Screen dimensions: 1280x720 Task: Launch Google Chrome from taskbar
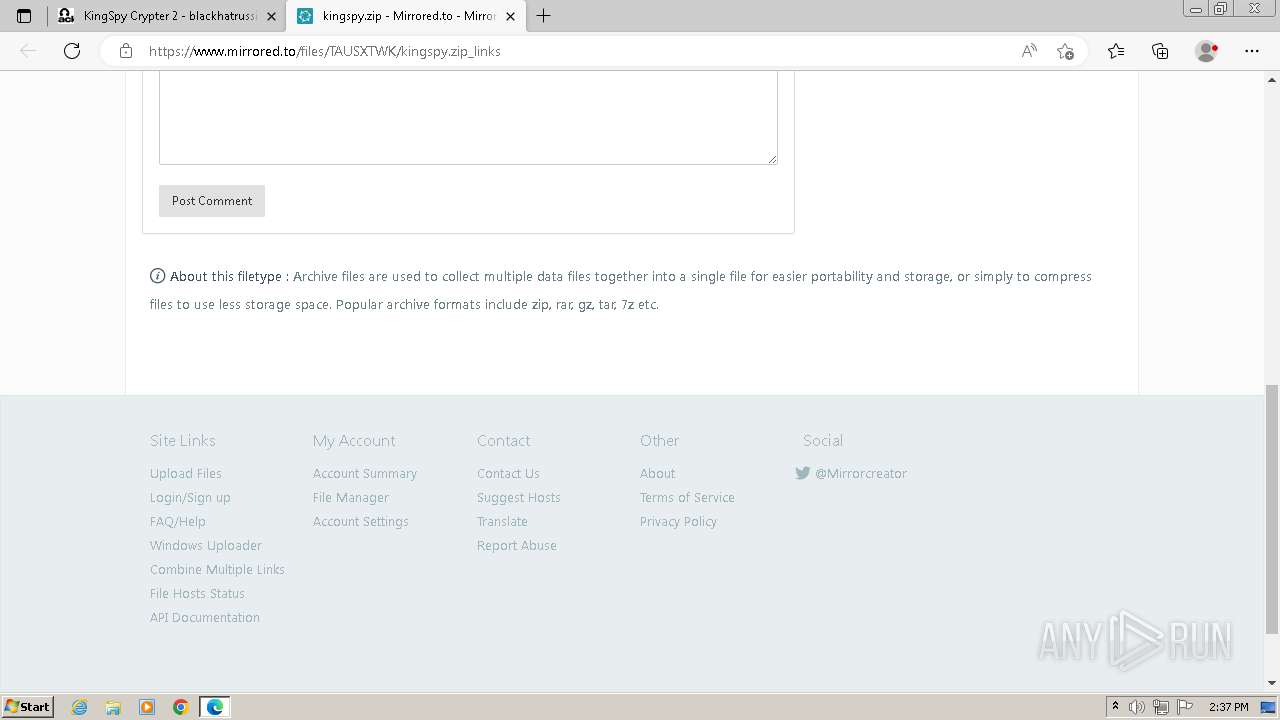tap(181, 707)
